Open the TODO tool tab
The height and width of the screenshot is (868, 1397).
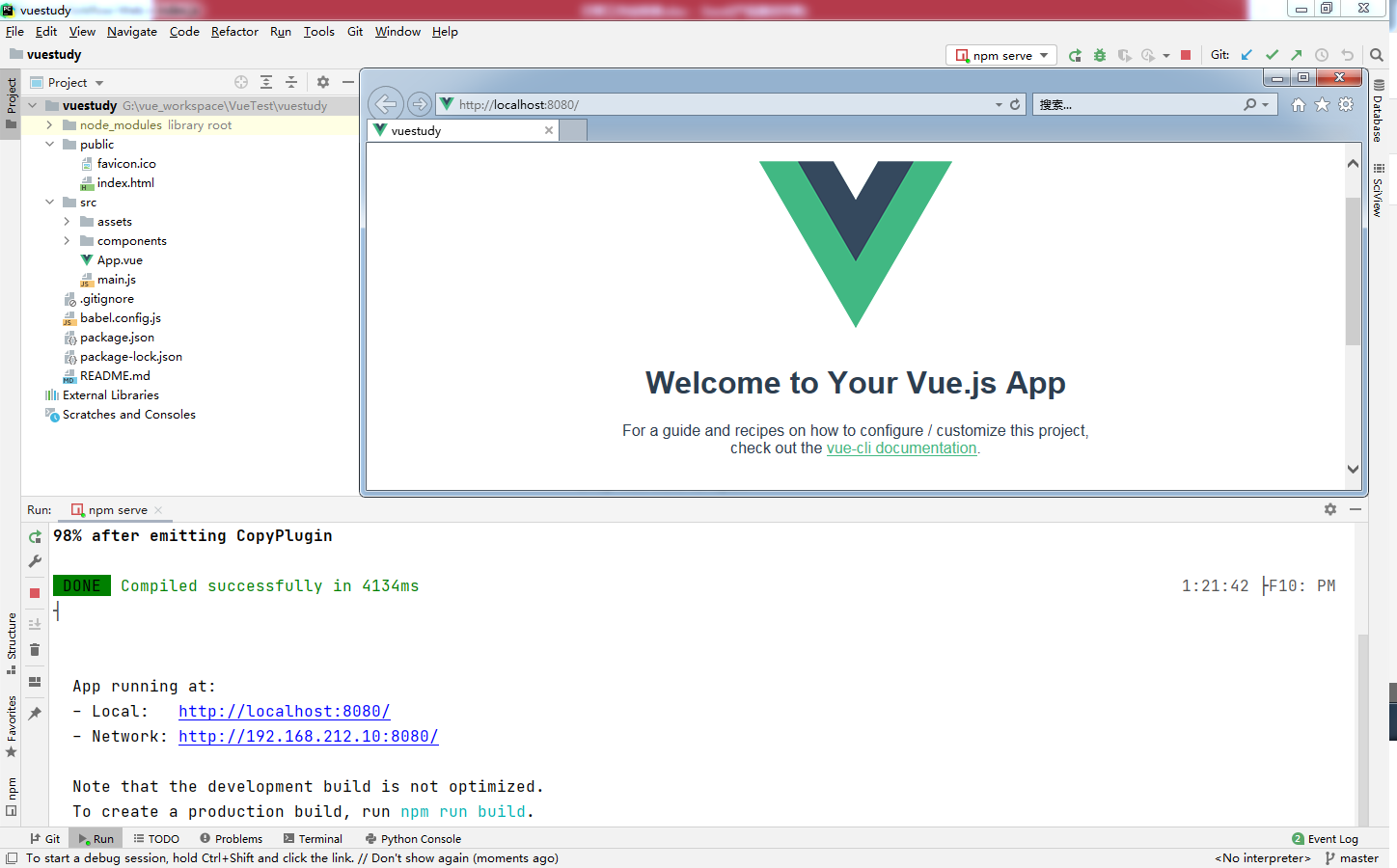coord(156,839)
